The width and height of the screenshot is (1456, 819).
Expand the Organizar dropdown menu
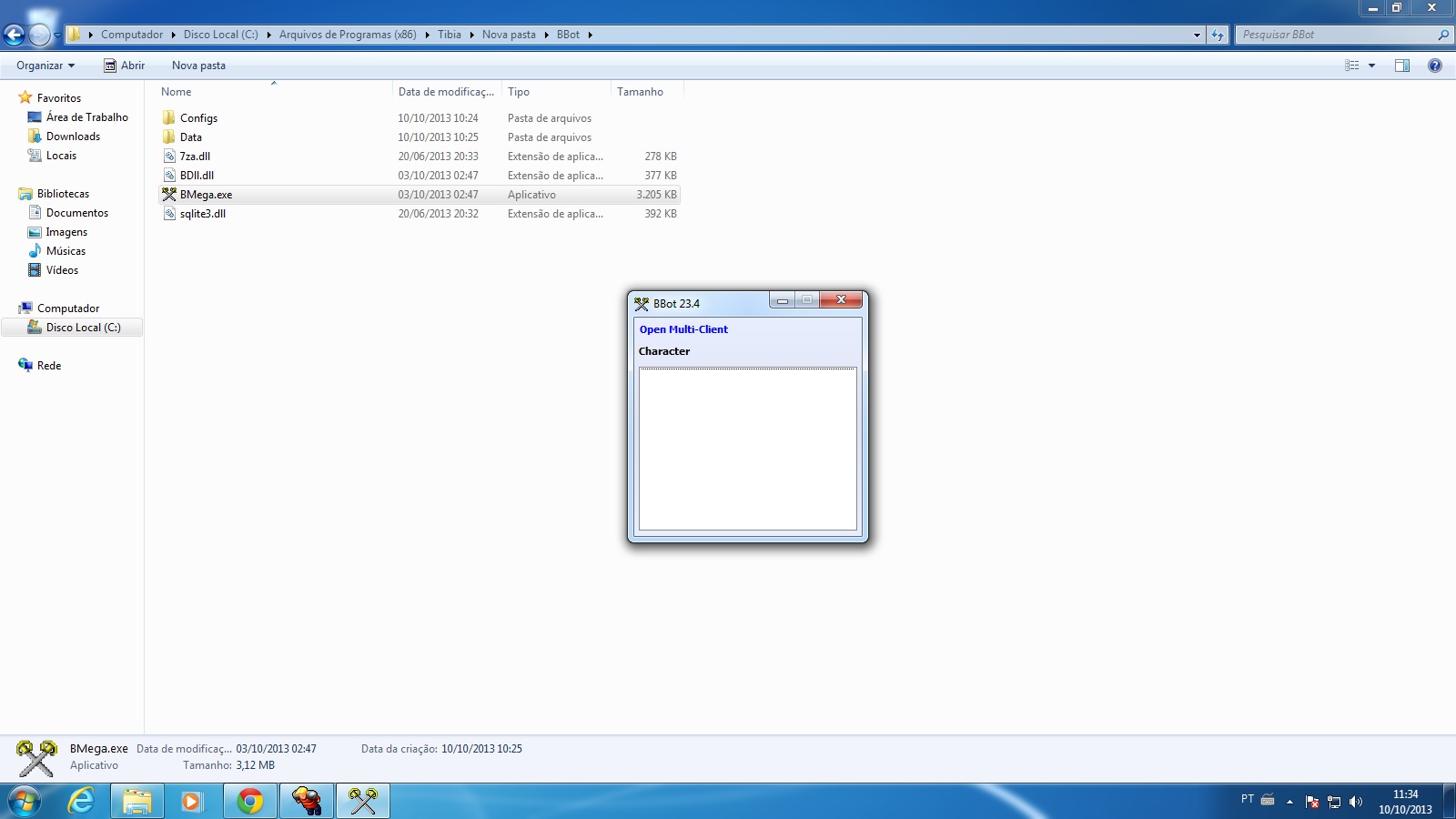[x=45, y=66]
